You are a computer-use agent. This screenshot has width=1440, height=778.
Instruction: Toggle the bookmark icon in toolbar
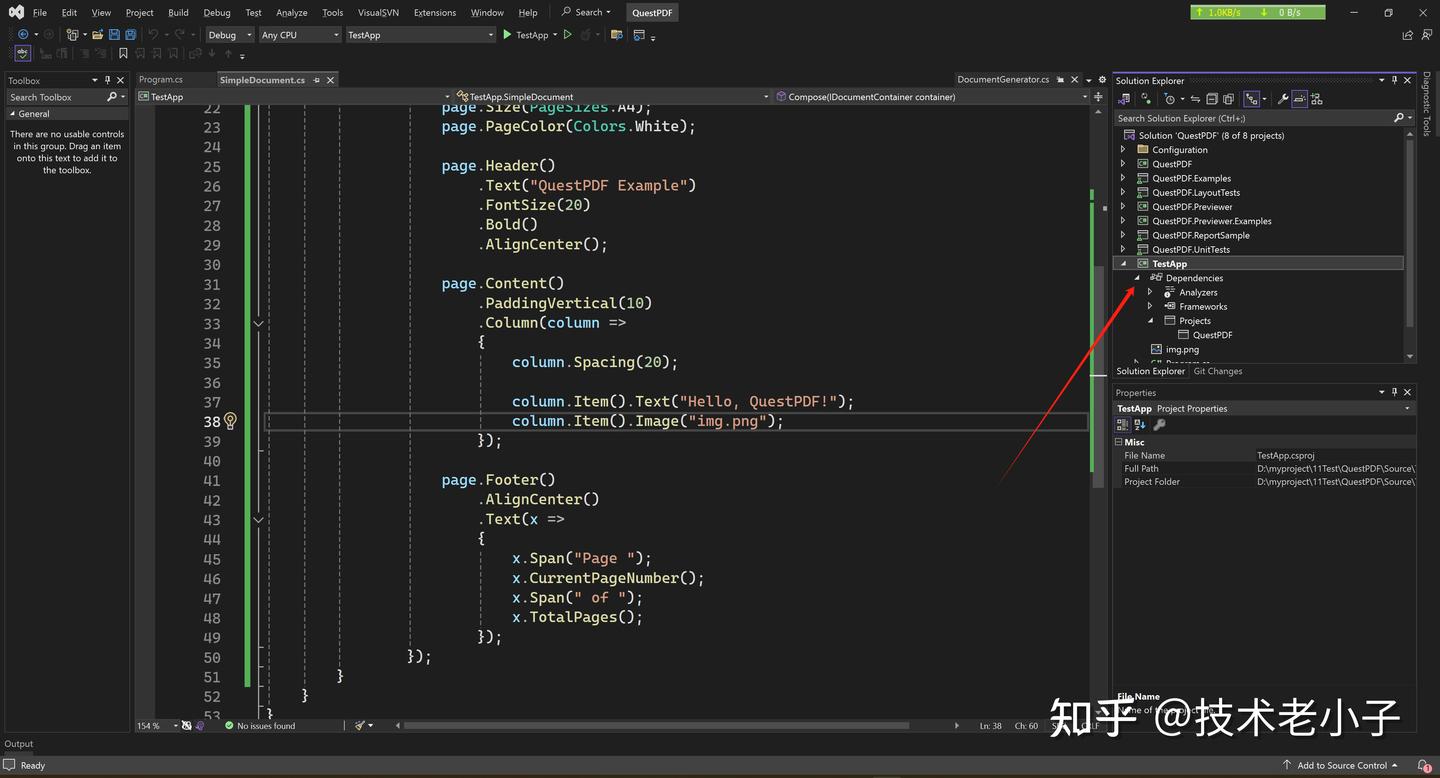(124, 54)
